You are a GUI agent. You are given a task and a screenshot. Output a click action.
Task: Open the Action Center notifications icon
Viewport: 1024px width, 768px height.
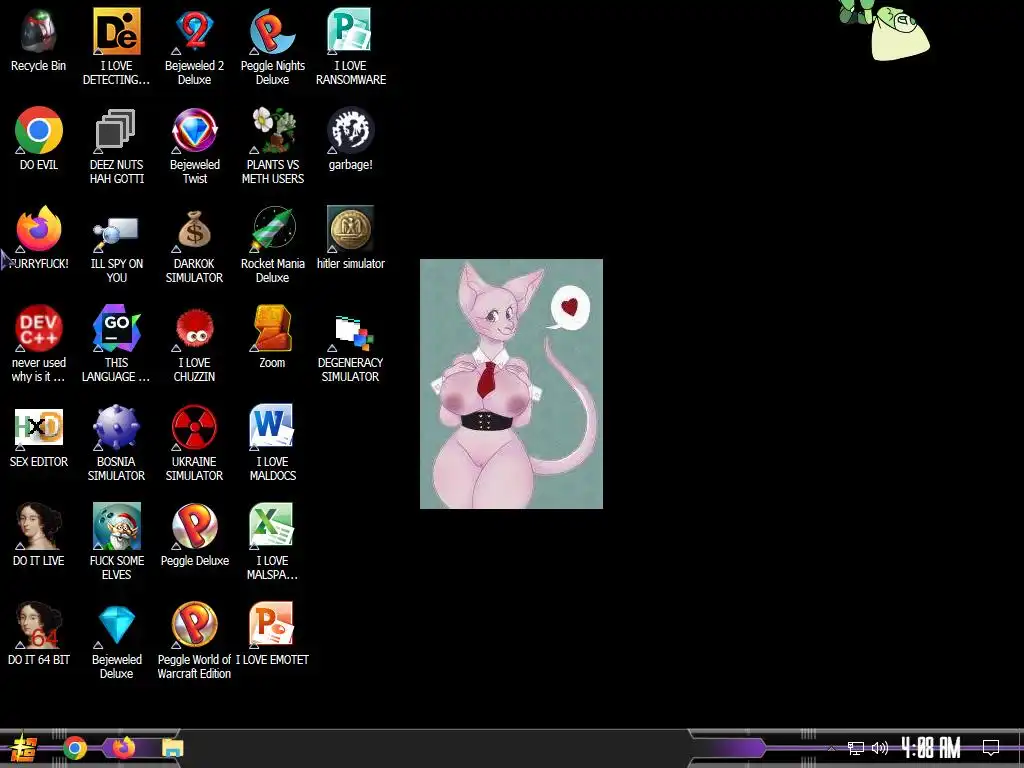click(991, 748)
